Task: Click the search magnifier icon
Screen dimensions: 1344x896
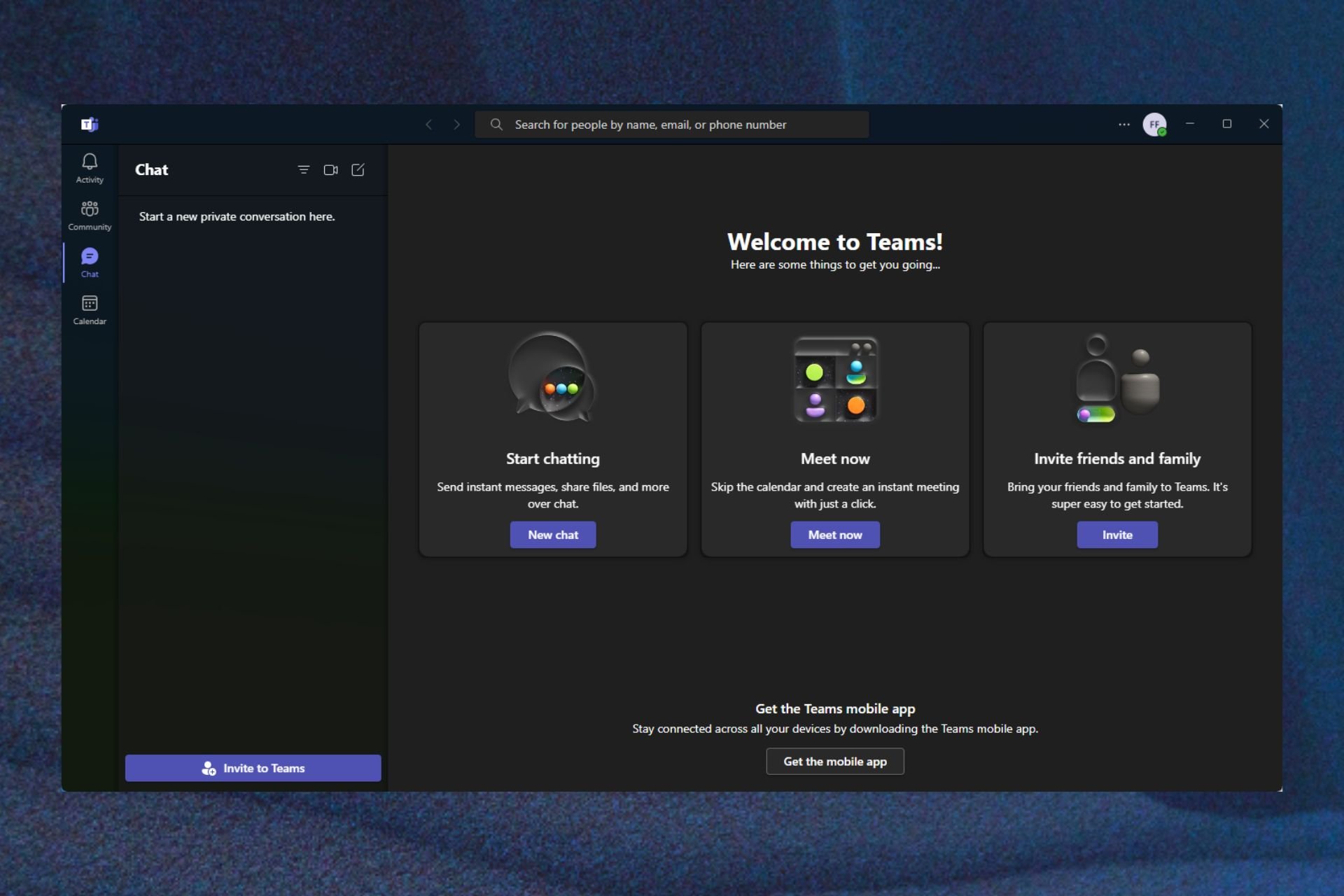Action: pyautogui.click(x=496, y=124)
